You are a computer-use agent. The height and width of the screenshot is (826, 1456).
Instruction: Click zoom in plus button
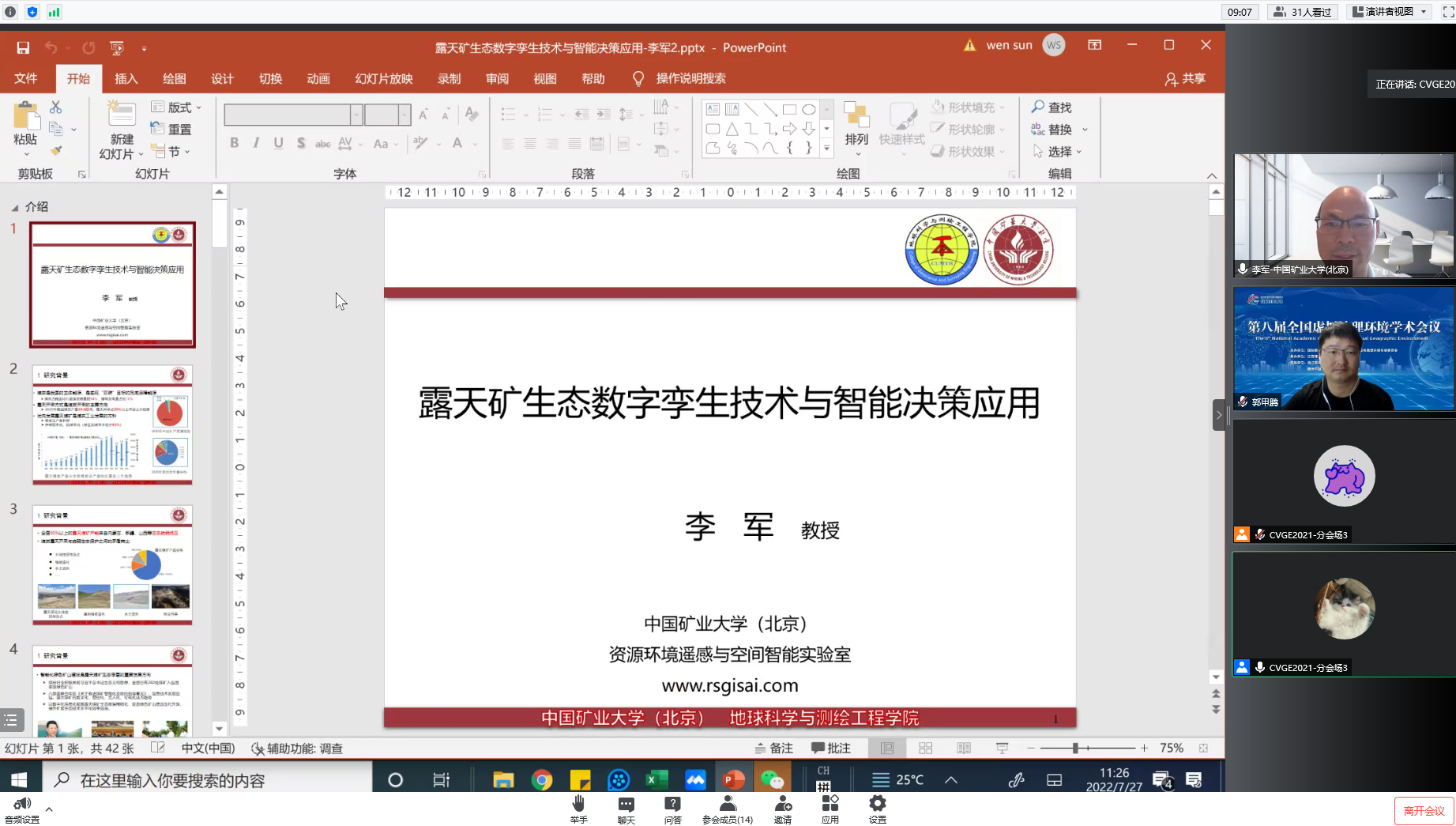[x=1144, y=748]
